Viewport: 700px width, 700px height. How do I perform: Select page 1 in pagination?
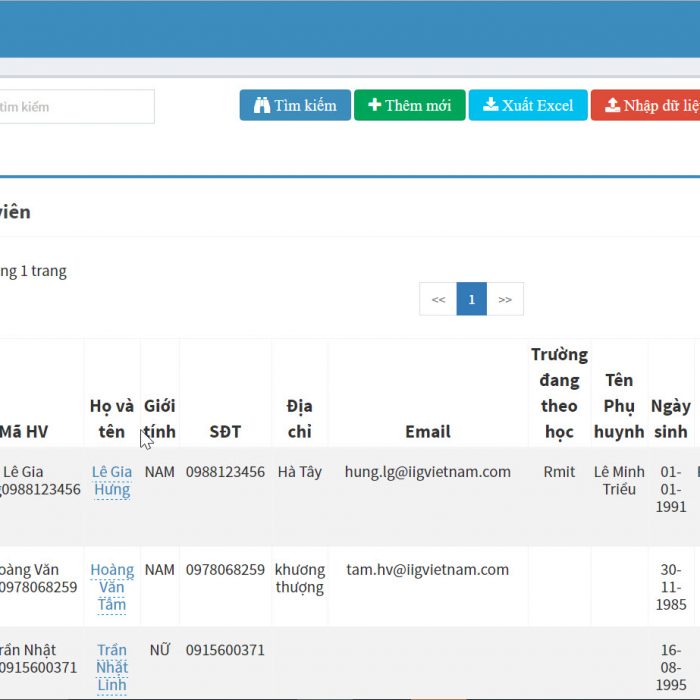click(471, 299)
